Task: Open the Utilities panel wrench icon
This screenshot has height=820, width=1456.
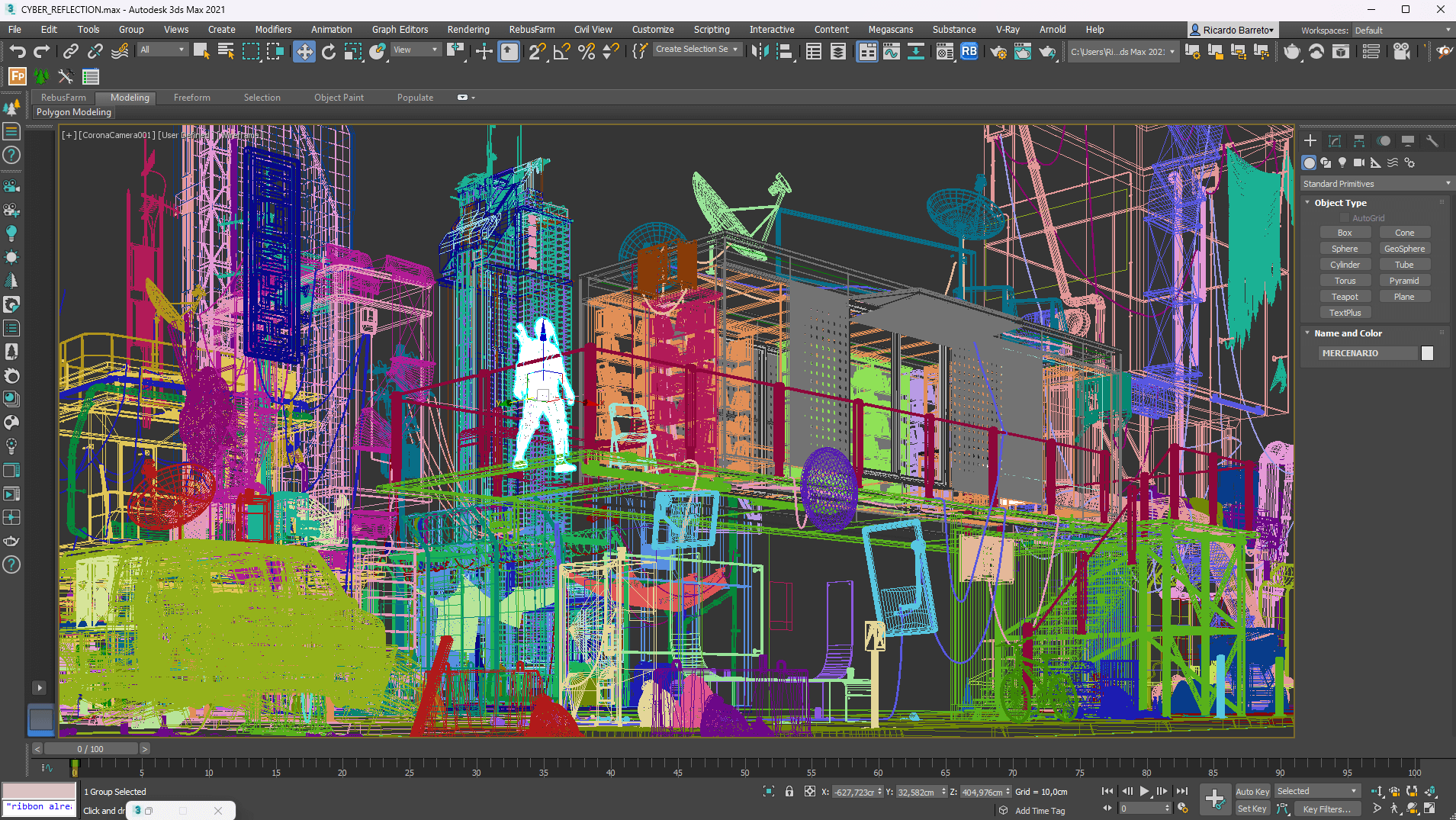Action: point(1432,141)
